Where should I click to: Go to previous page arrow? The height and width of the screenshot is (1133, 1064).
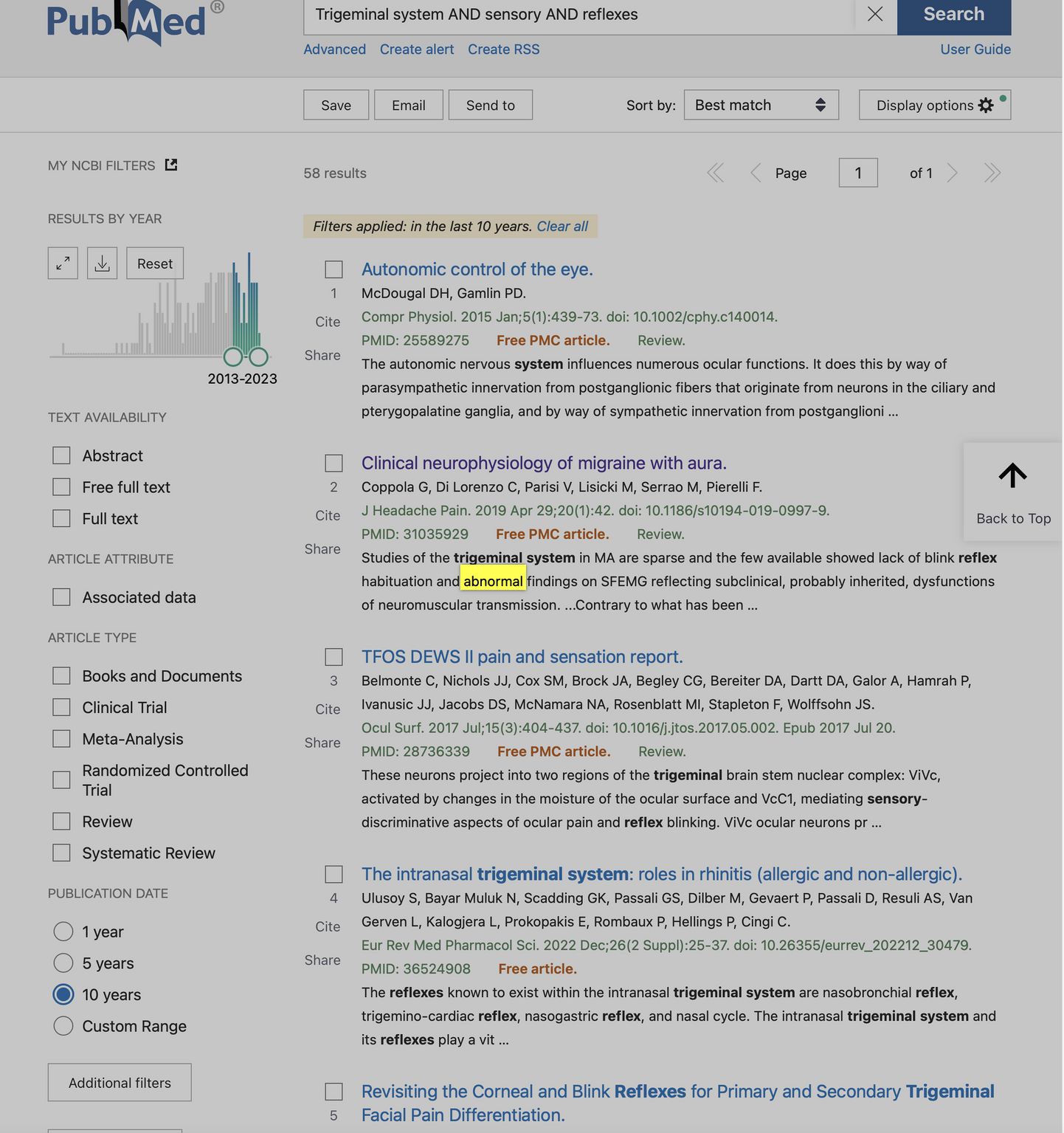[756, 173]
